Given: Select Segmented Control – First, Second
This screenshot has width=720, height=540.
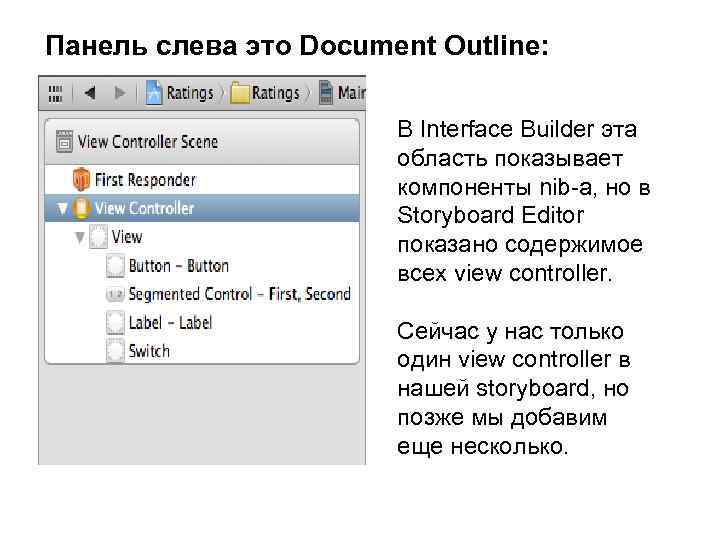Looking at the screenshot, I should (202, 294).
